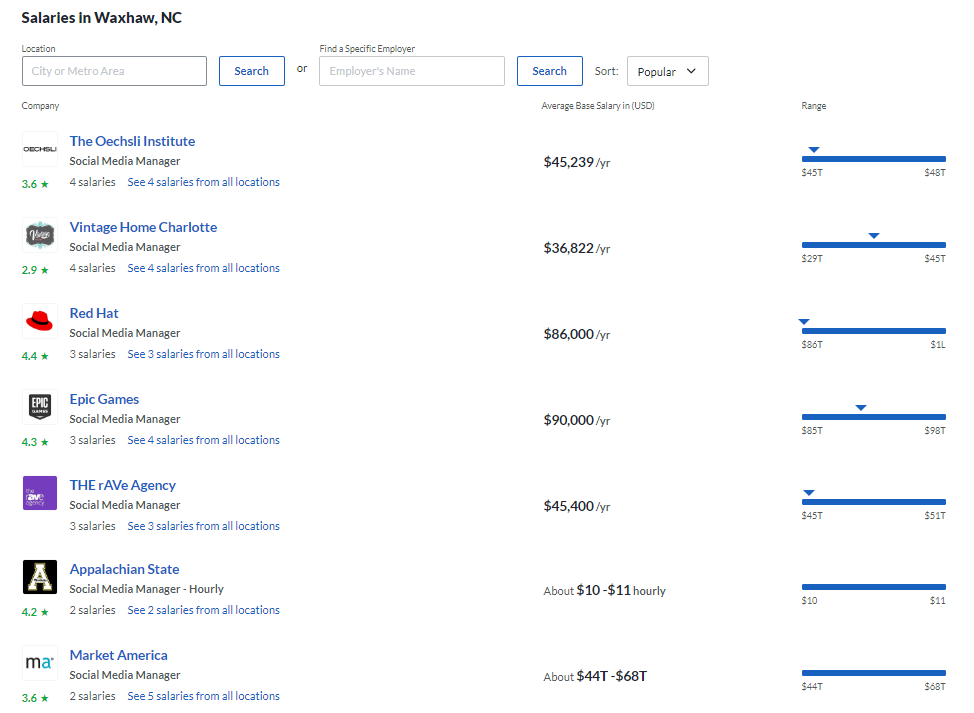Click the About $10-$11 hourly value

[604, 590]
